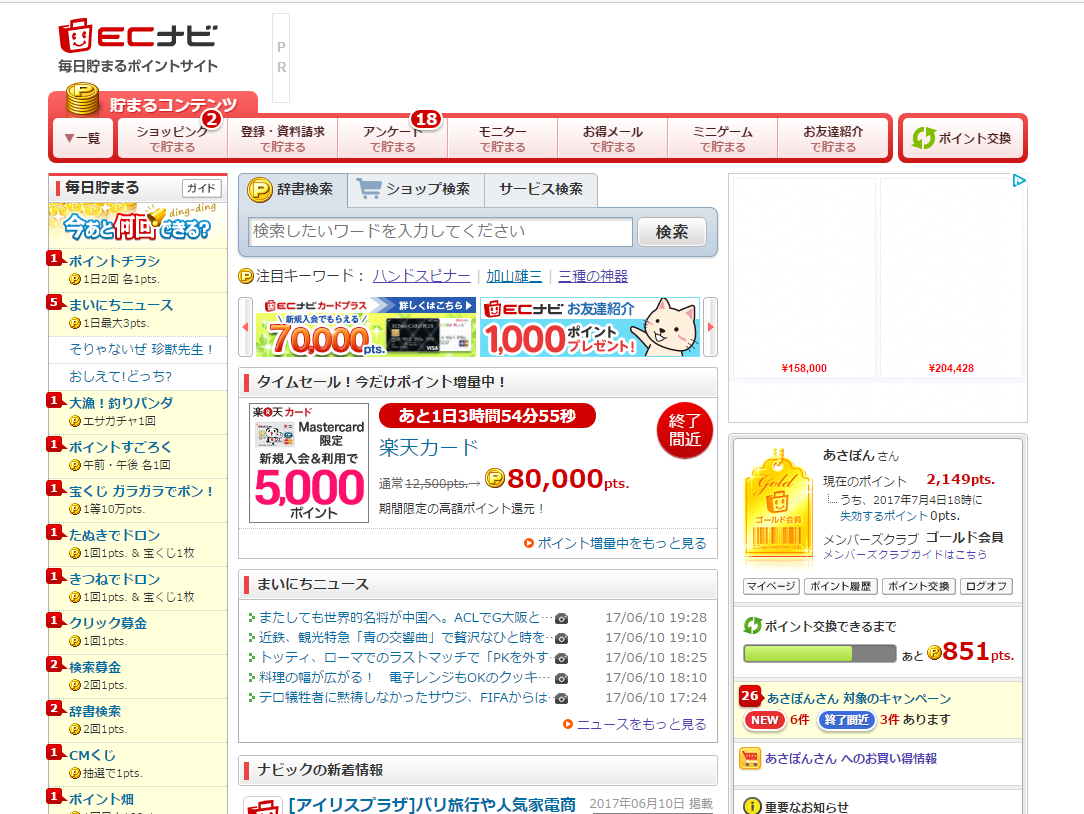Screen dimensions: 1084x814
Task: Open 大漁!釣りパンダ game
Action: coord(121,403)
